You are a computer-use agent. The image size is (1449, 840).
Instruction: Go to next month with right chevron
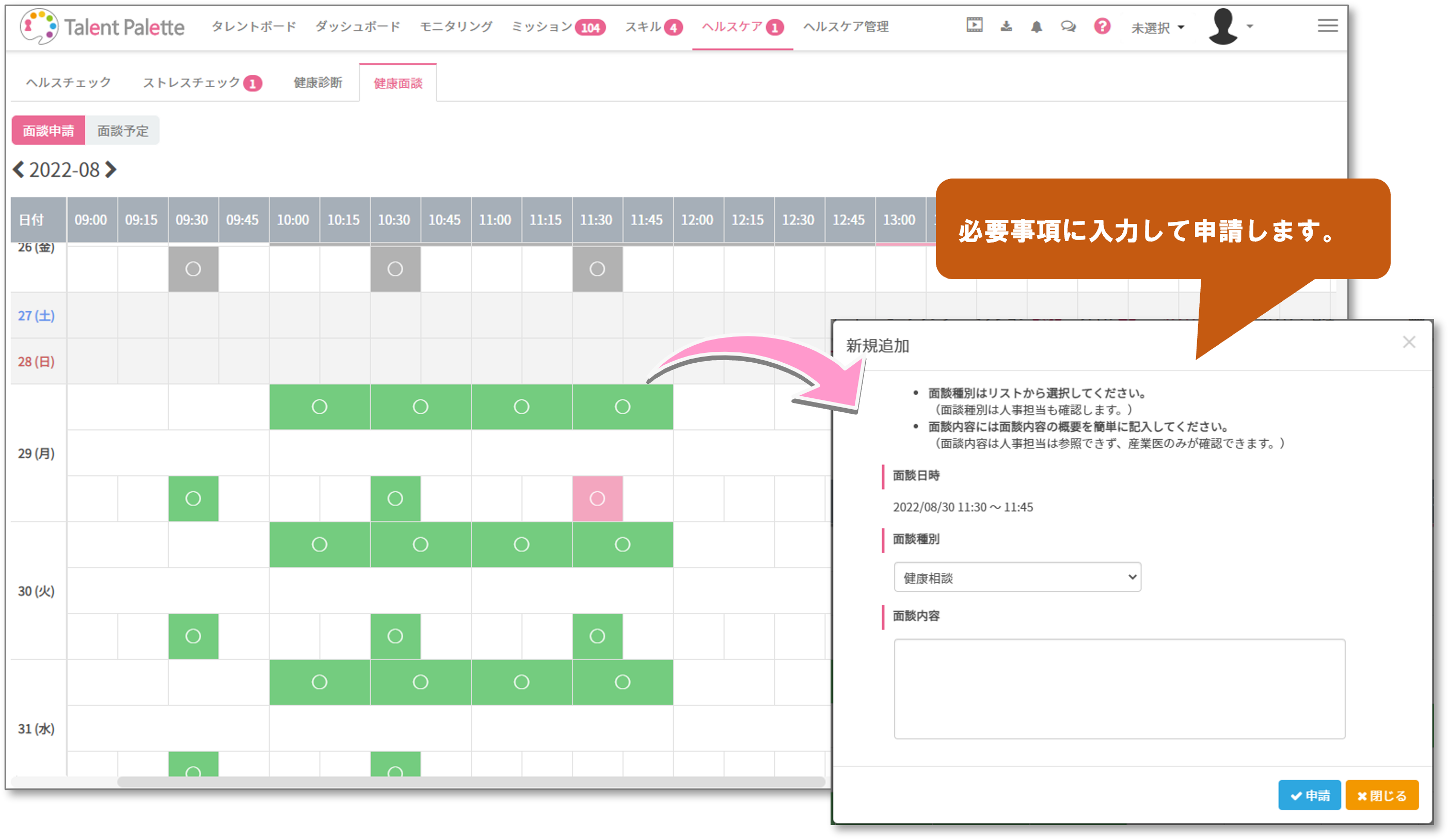pyautogui.click(x=111, y=169)
